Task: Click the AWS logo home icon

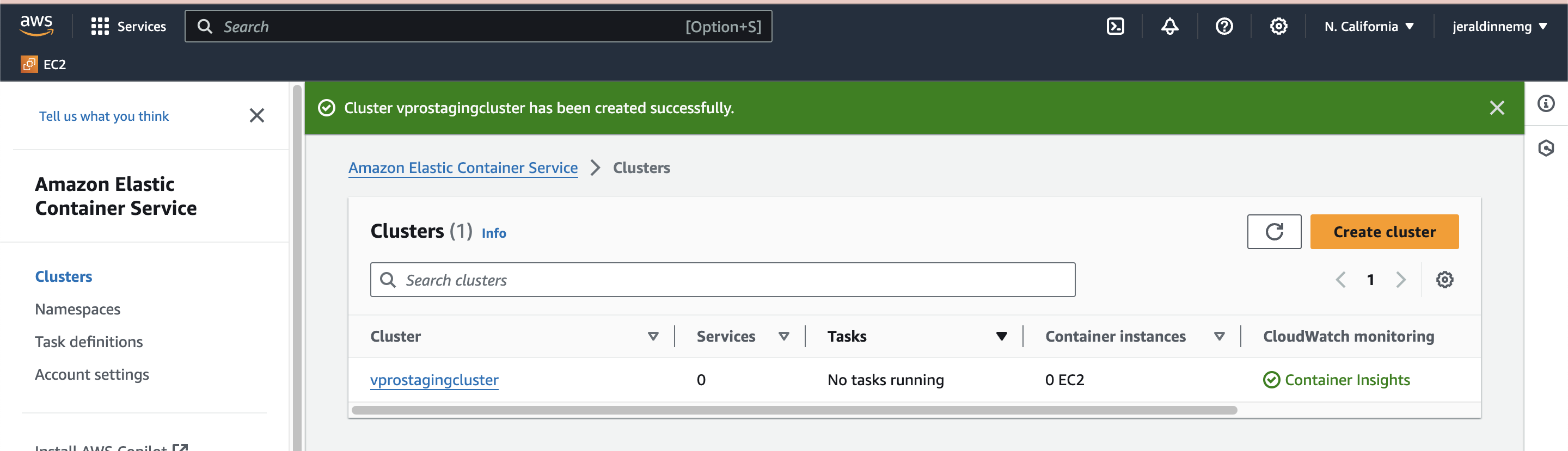Action: 36,26
